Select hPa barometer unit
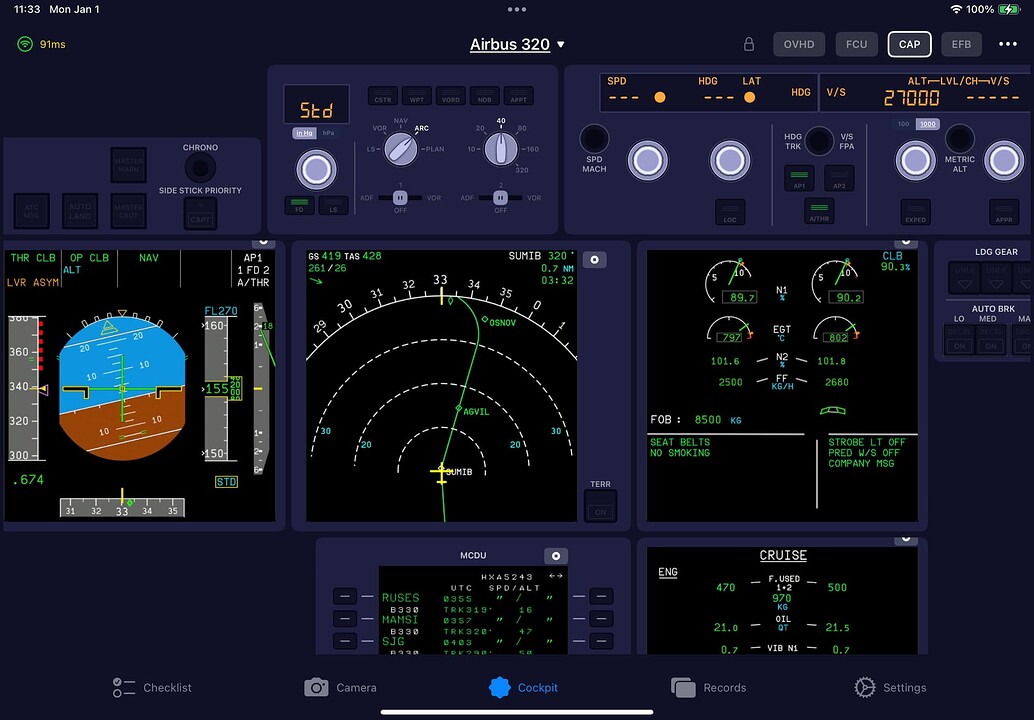 click(x=329, y=133)
